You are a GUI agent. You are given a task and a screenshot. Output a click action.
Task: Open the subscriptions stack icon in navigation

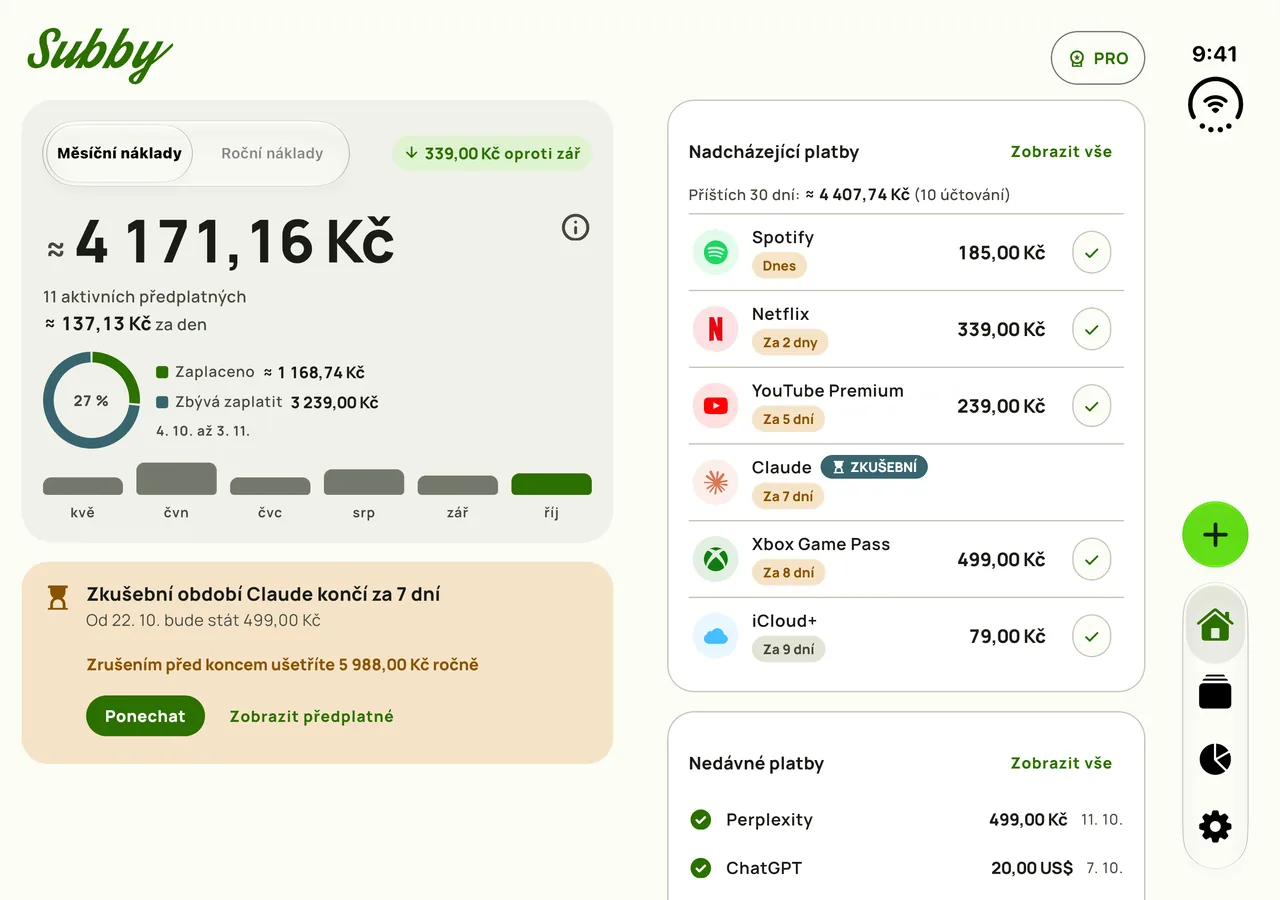[1215, 692]
